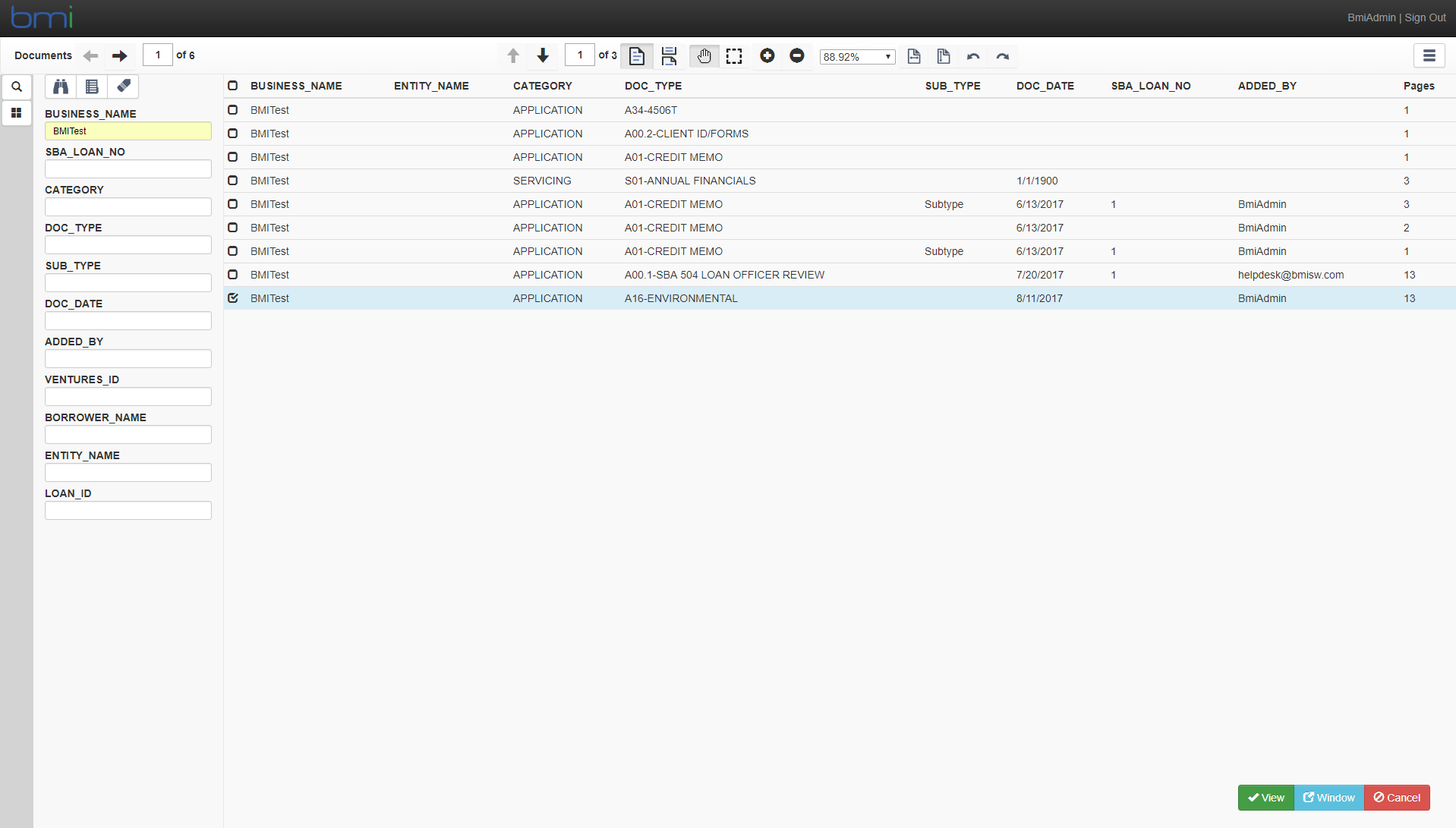
Task: Toggle the select-all checkbox in header
Action: point(233,86)
